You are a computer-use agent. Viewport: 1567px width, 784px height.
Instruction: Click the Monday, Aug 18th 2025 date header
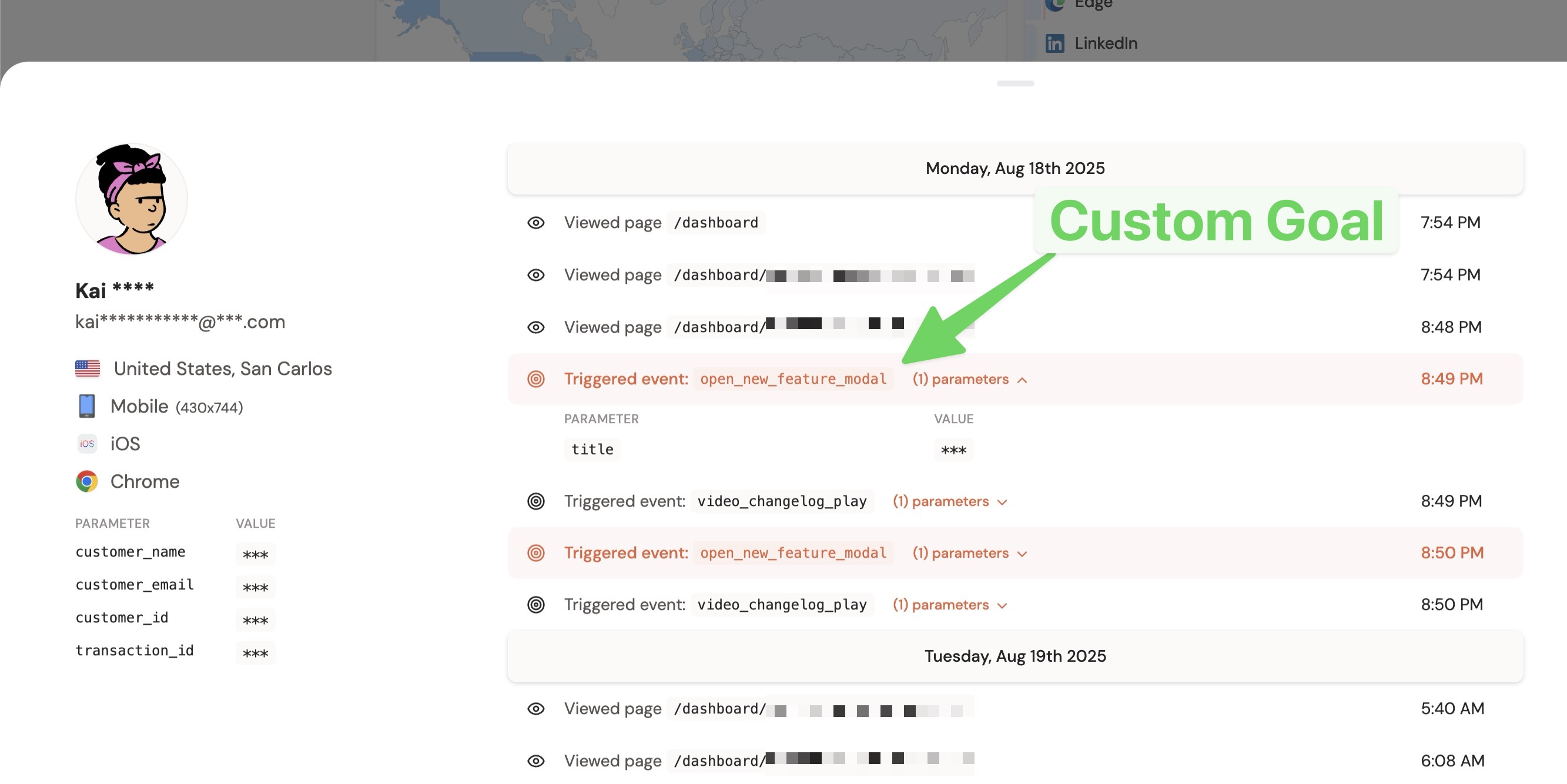click(1014, 169)
